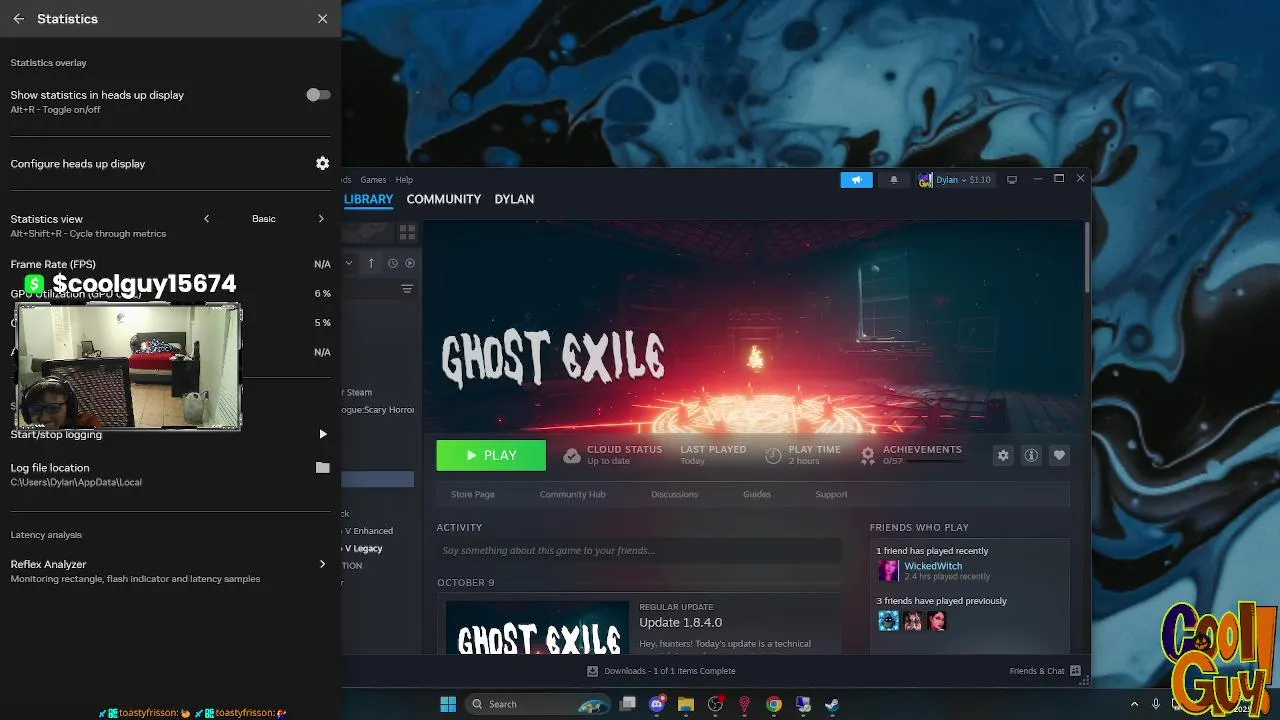The image size is (1280, 720).
Task: Switch library to grid view icon
Action: click(407, 232)
